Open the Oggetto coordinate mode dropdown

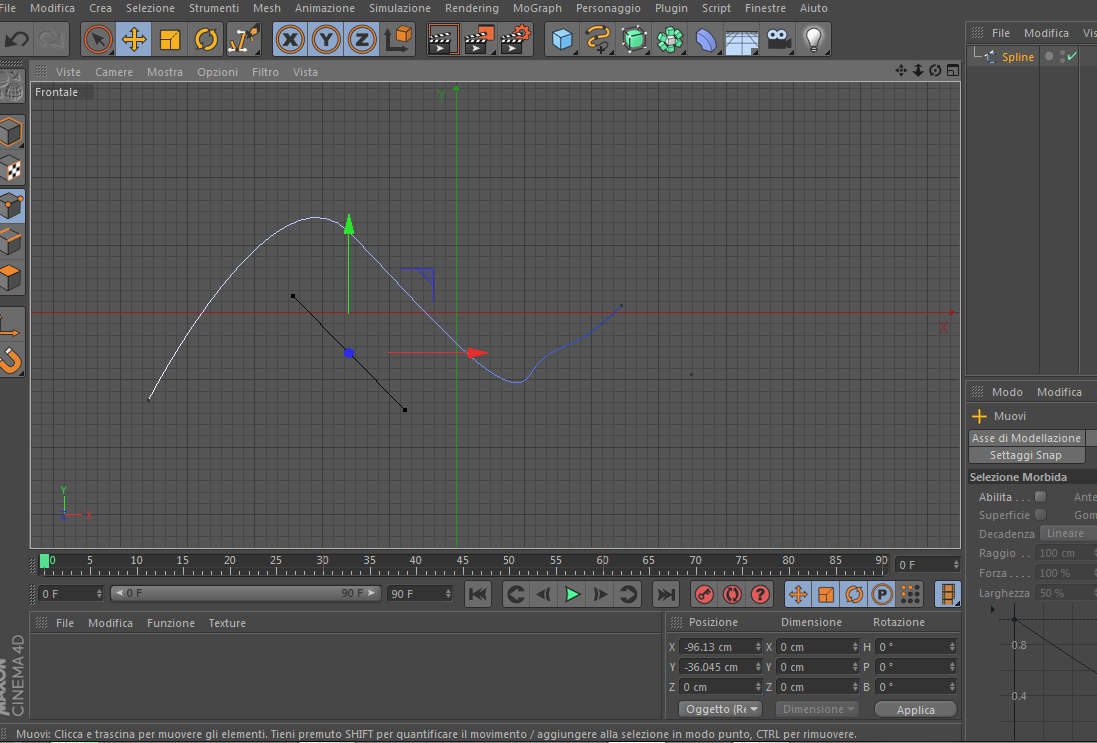[721, 709]
